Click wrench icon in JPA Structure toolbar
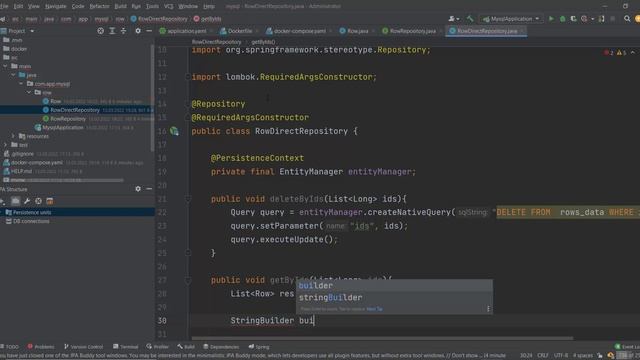Viewport: 640px width, 360px height. [x=27, y=201]
